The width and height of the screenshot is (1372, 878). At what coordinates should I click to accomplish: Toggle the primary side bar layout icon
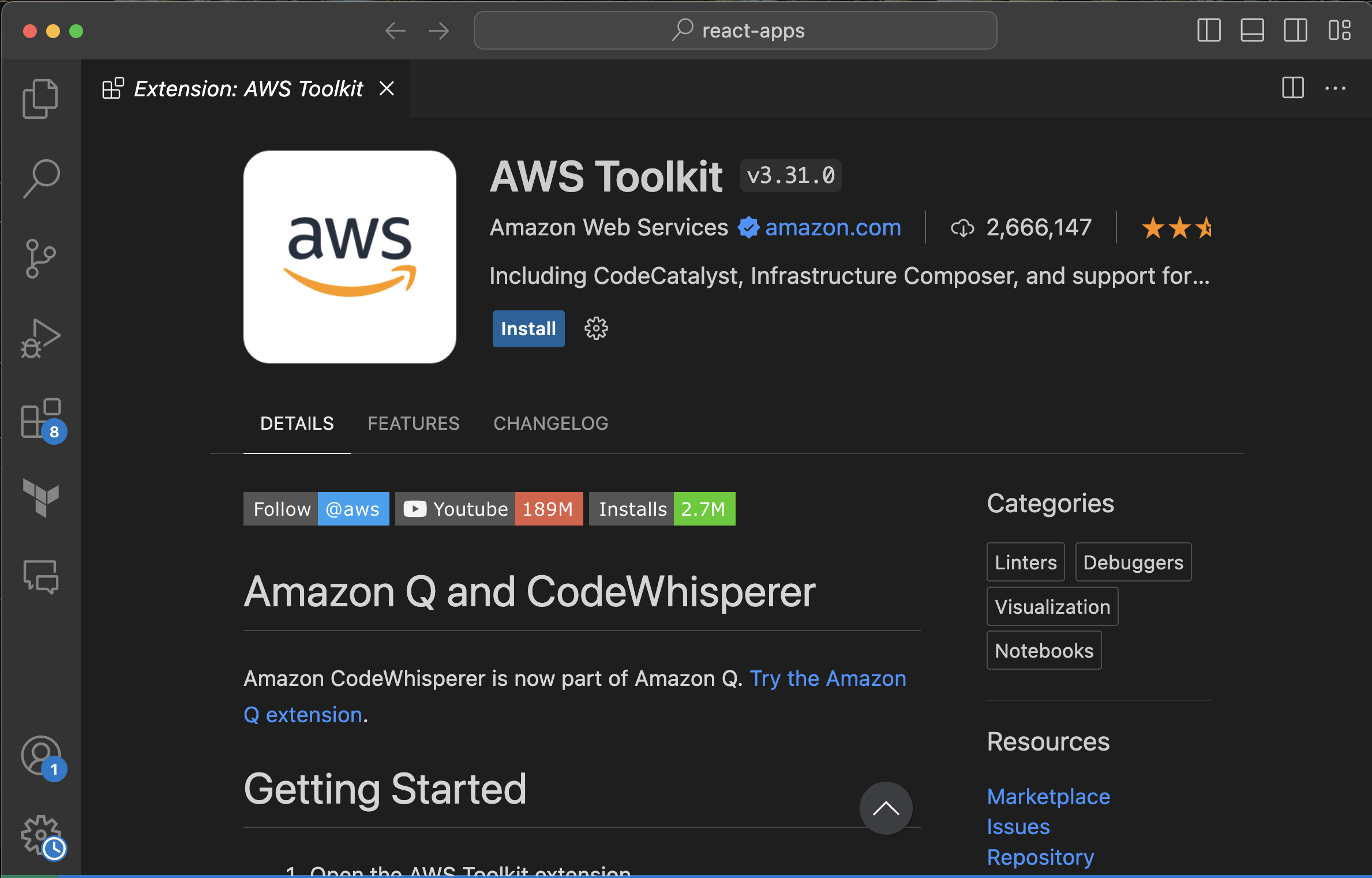click(x=1209, y=31)
